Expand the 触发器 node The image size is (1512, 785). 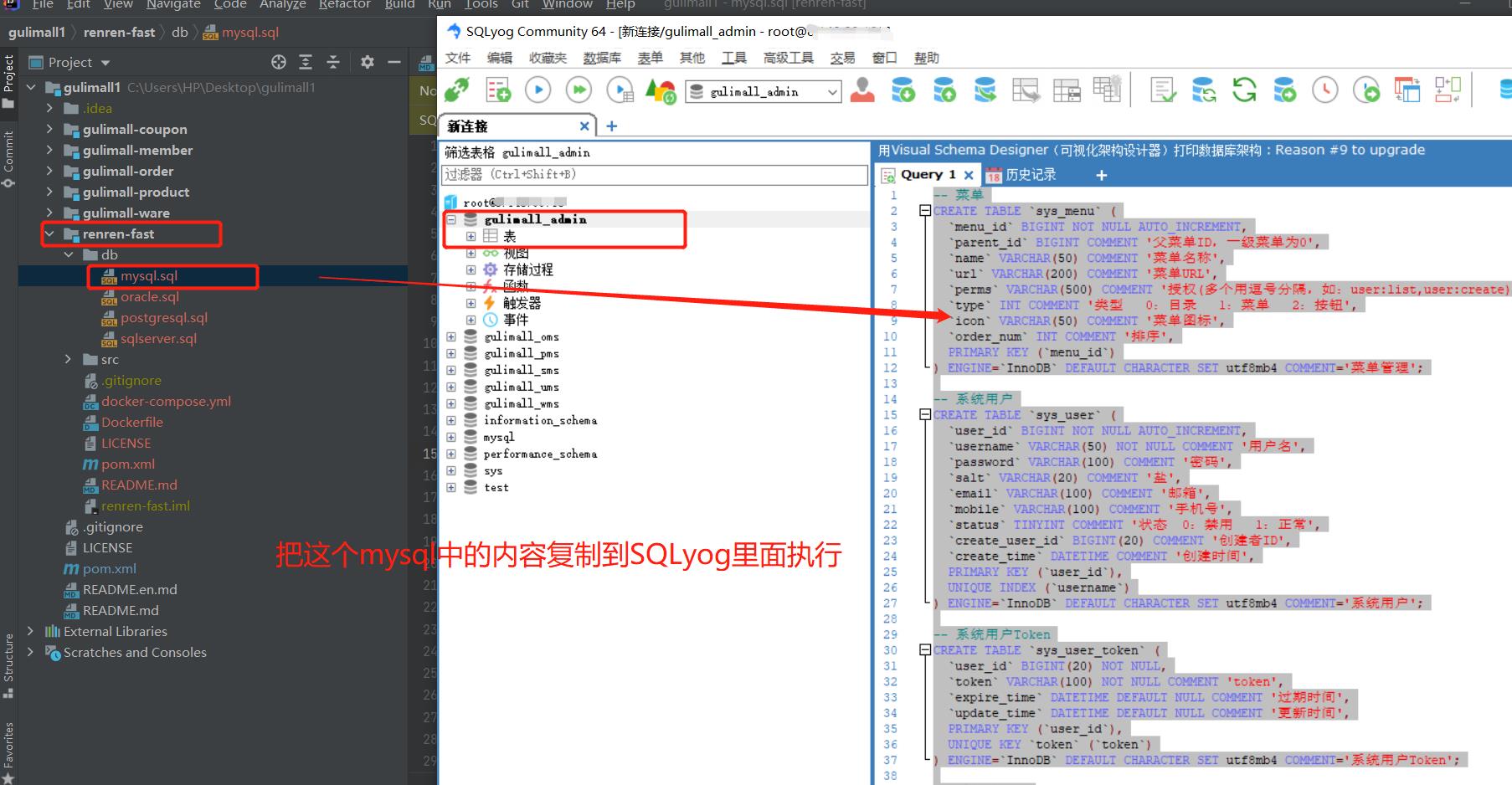471,303
